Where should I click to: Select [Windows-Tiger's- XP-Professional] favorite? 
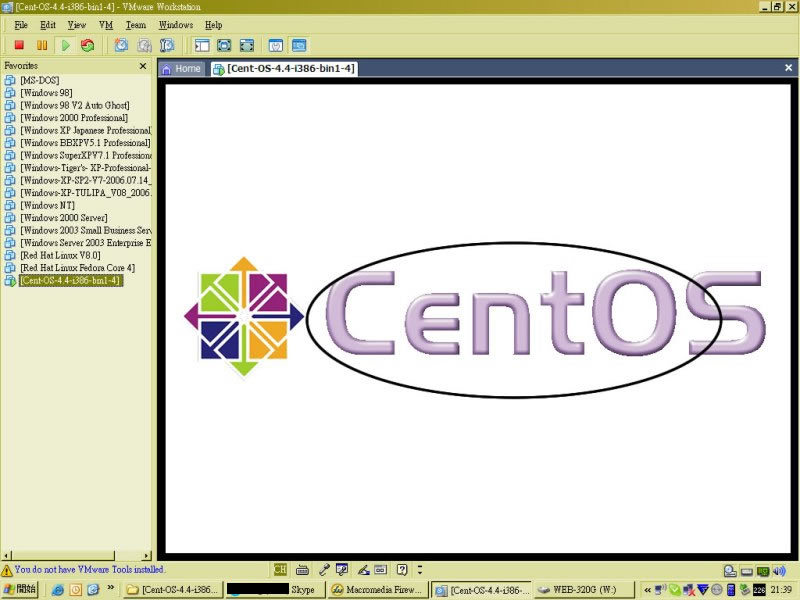[x=78, y=168]
